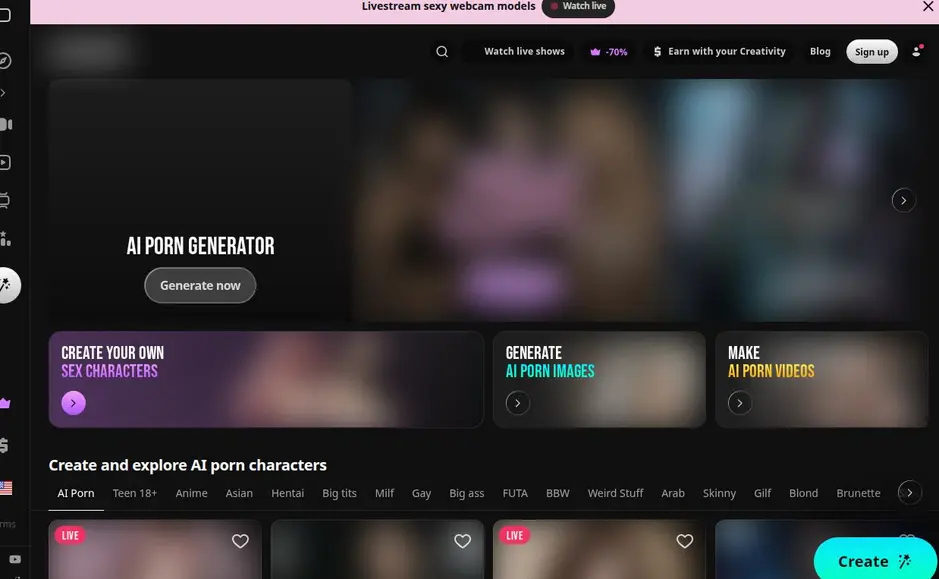The image size is (939, 579).
Task: Open the user profile icon
Action: click(x=917, y=51)
